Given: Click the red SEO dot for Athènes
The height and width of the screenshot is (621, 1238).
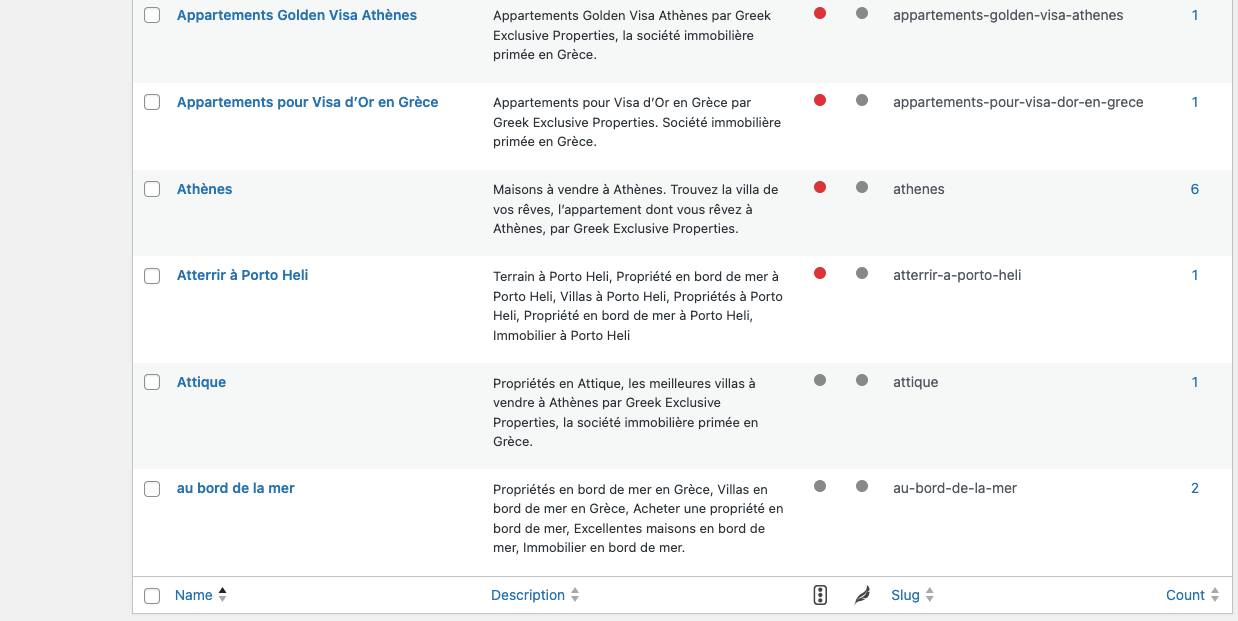Looking at the screenshot, I should 820,187.
